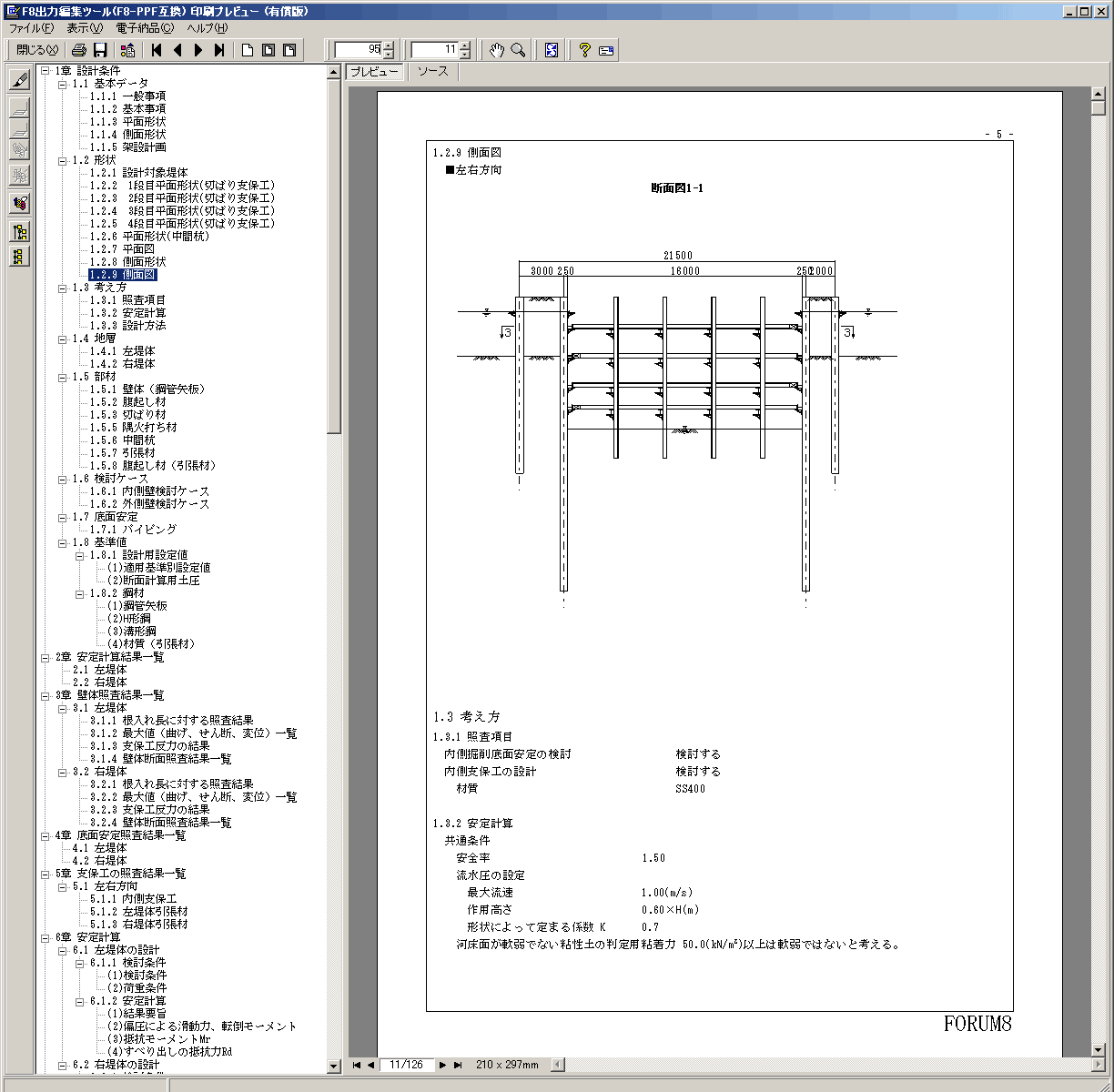The width and height of the screenshot is (1114, 1092).
Task: Select tree item 1.3.2 安定計算
Action: (127, 312)
